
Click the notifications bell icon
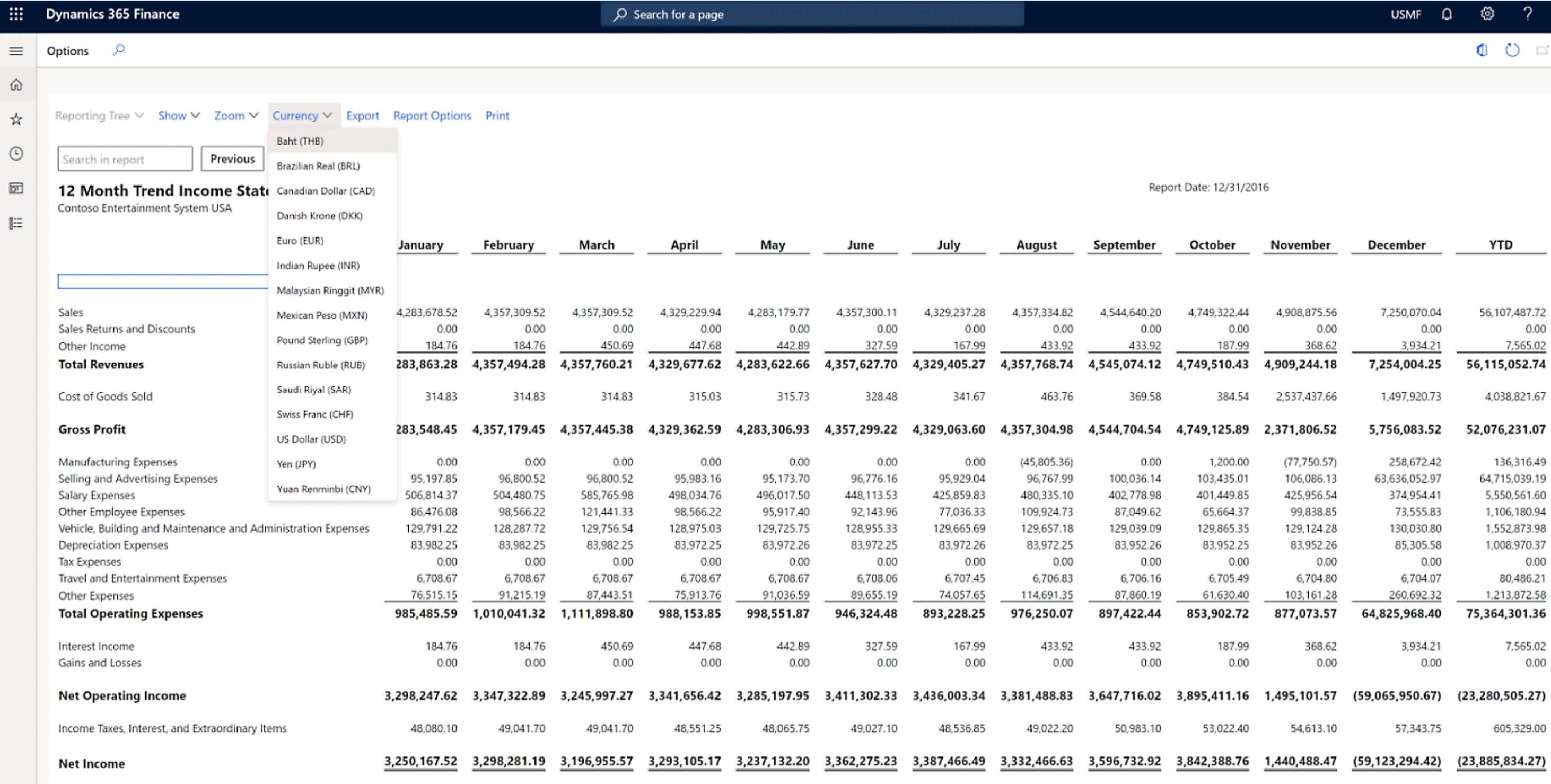click(x=1447, y=14)
